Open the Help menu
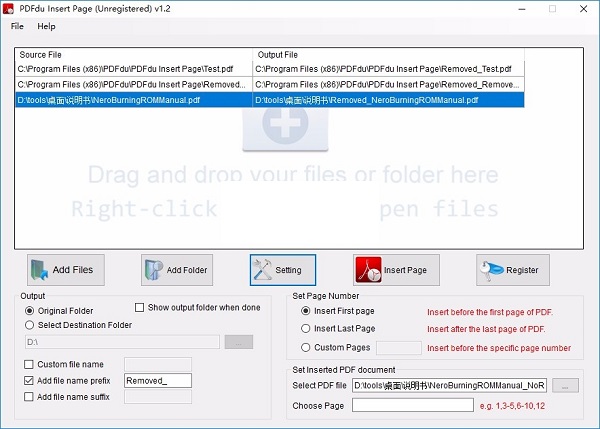This screenshot has width=600, height=429. [x=46, y=26]
